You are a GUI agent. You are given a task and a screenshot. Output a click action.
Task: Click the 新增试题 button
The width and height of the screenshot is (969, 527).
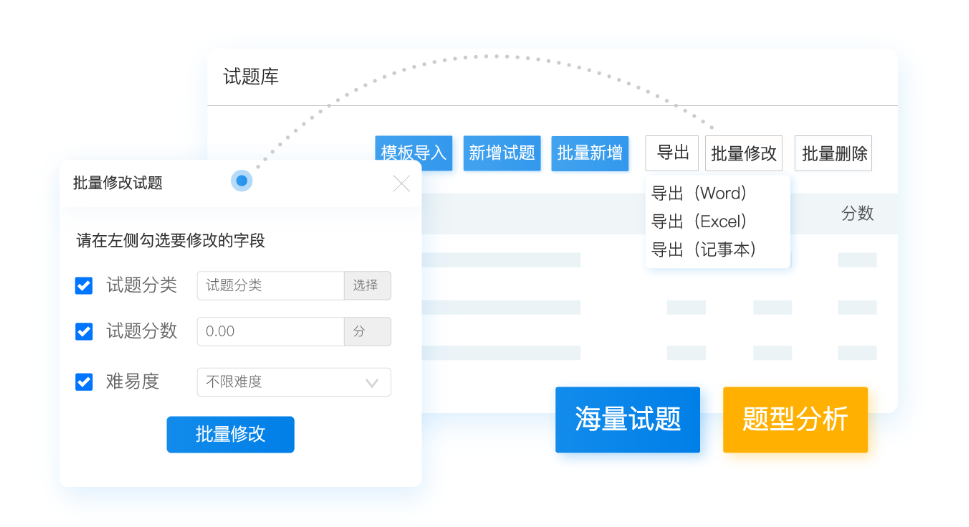tap(502, 153)
